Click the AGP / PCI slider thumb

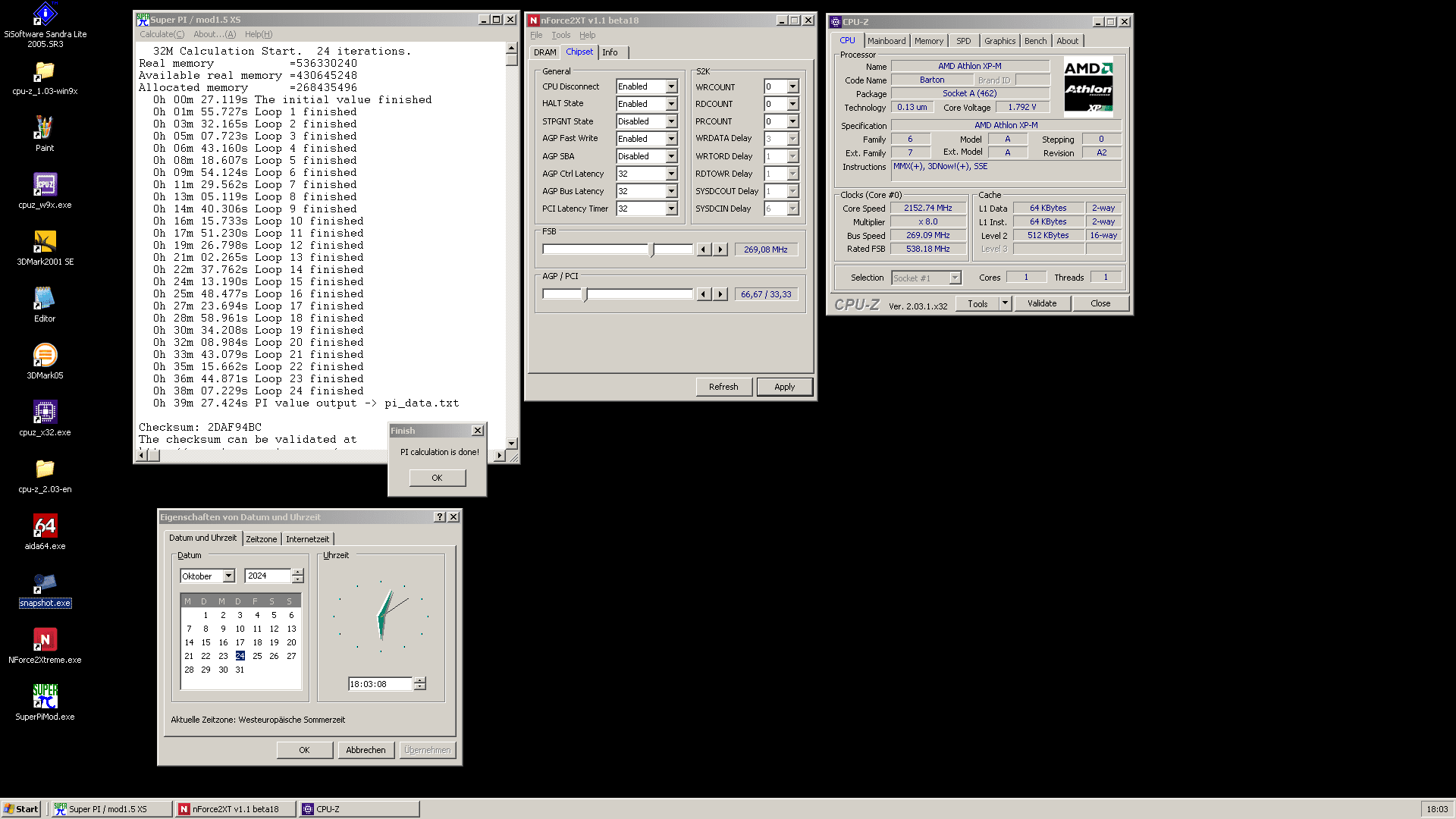pyautogui.click(x=585, y=294)
